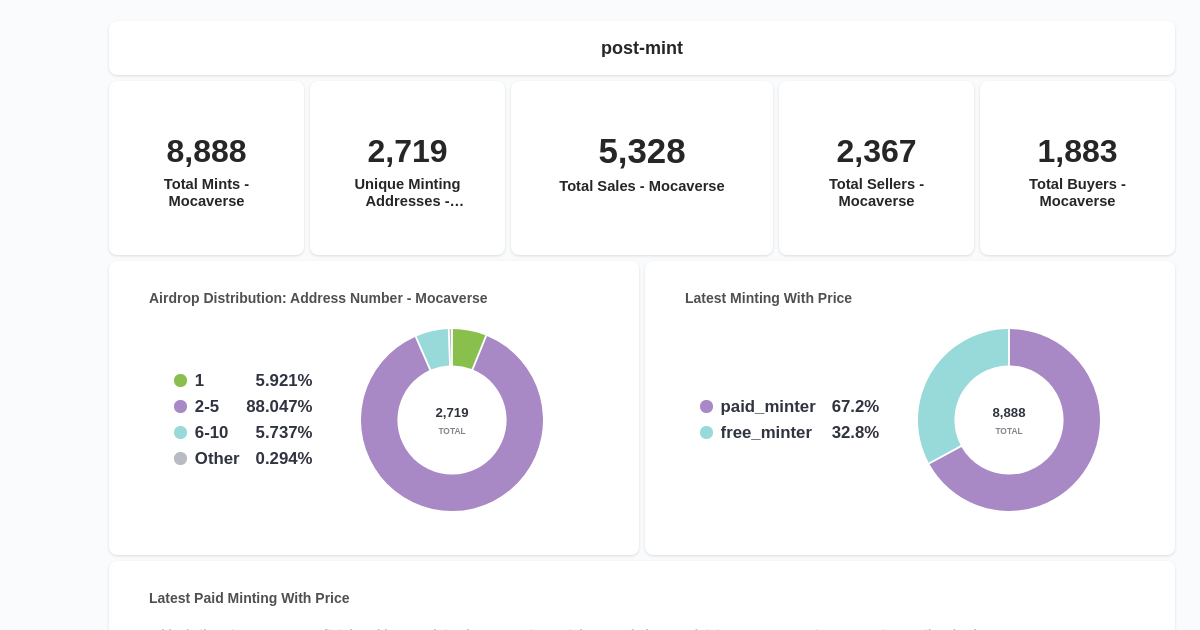Click the green dot beside legend '1'
This screenshot has width=1200, height=630.
tap(180, 380)
